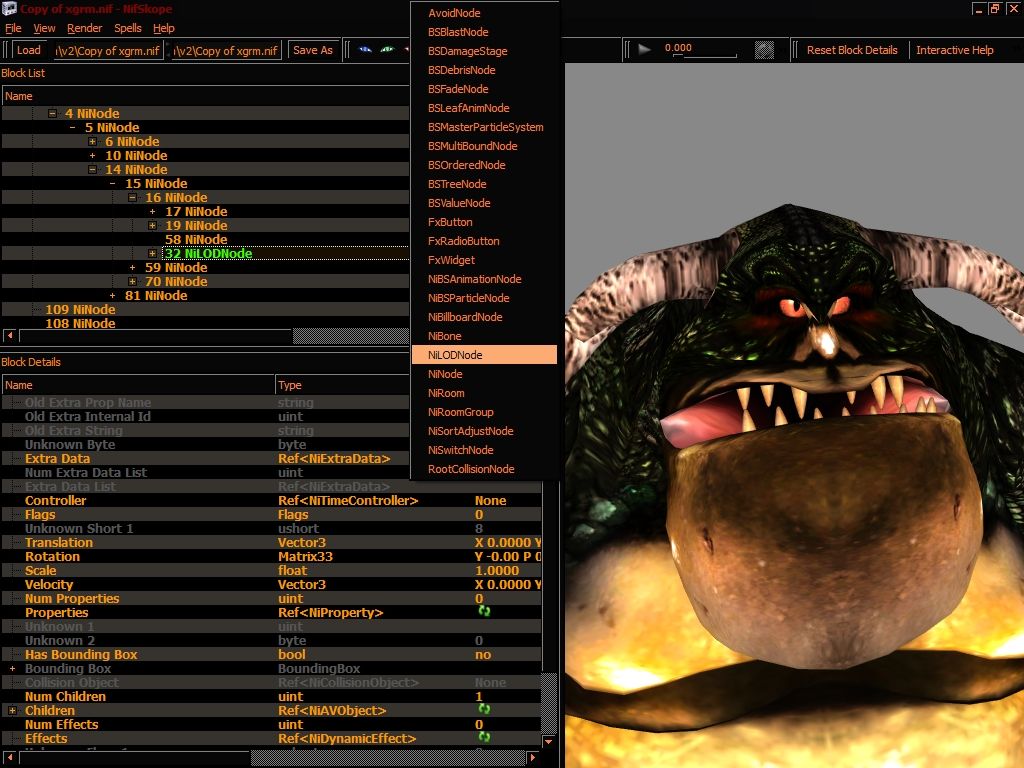
Task: Choose AvoidNode from the list
Action: pos(484,13)
